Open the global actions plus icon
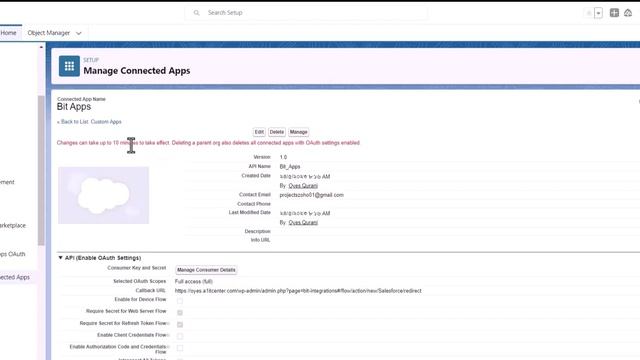Image resolution: width=640 pixels, height=360 pixels. (614, 13)
